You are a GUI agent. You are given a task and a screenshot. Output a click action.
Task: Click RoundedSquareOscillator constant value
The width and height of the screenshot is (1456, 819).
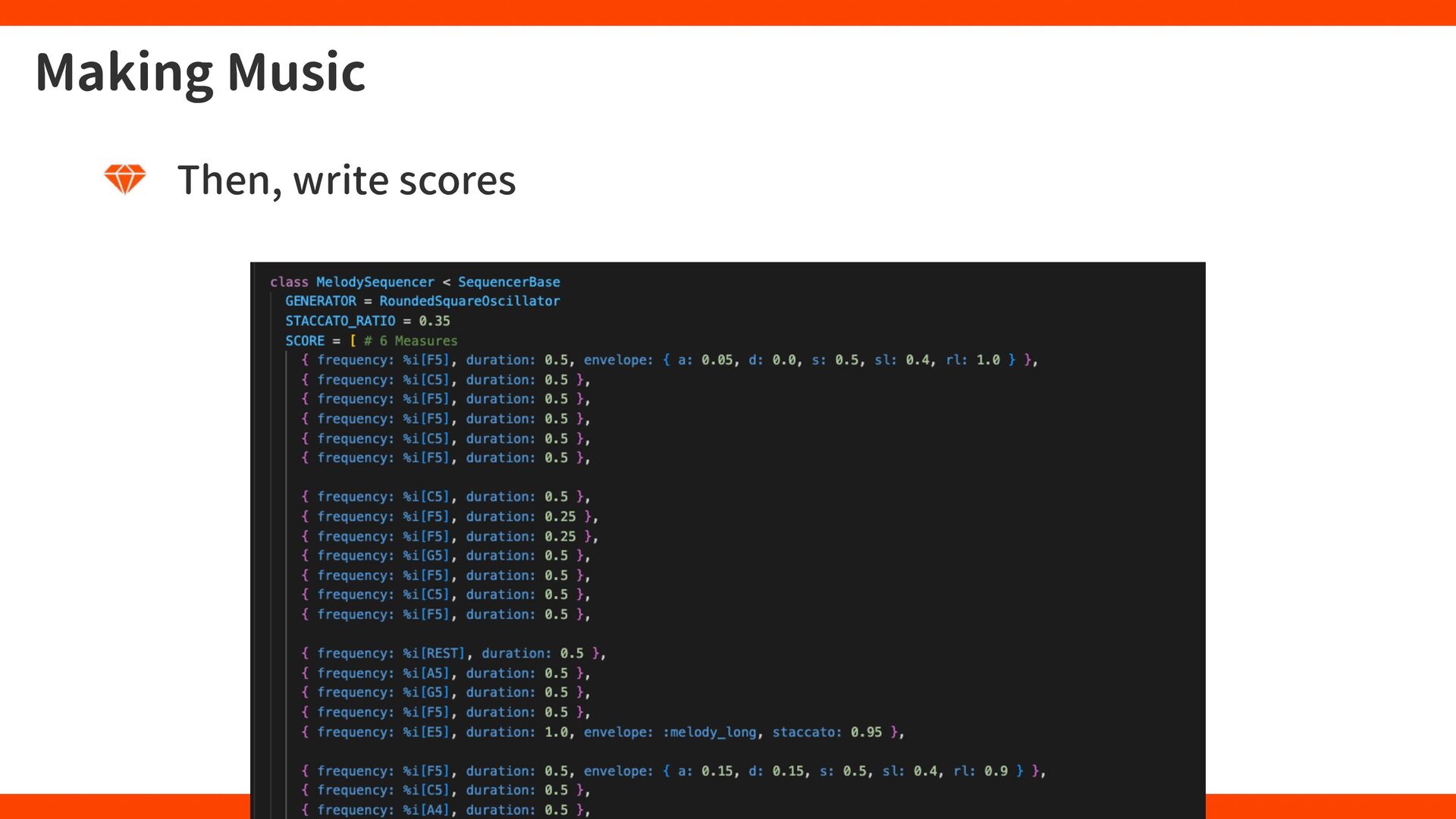point(469,301)
